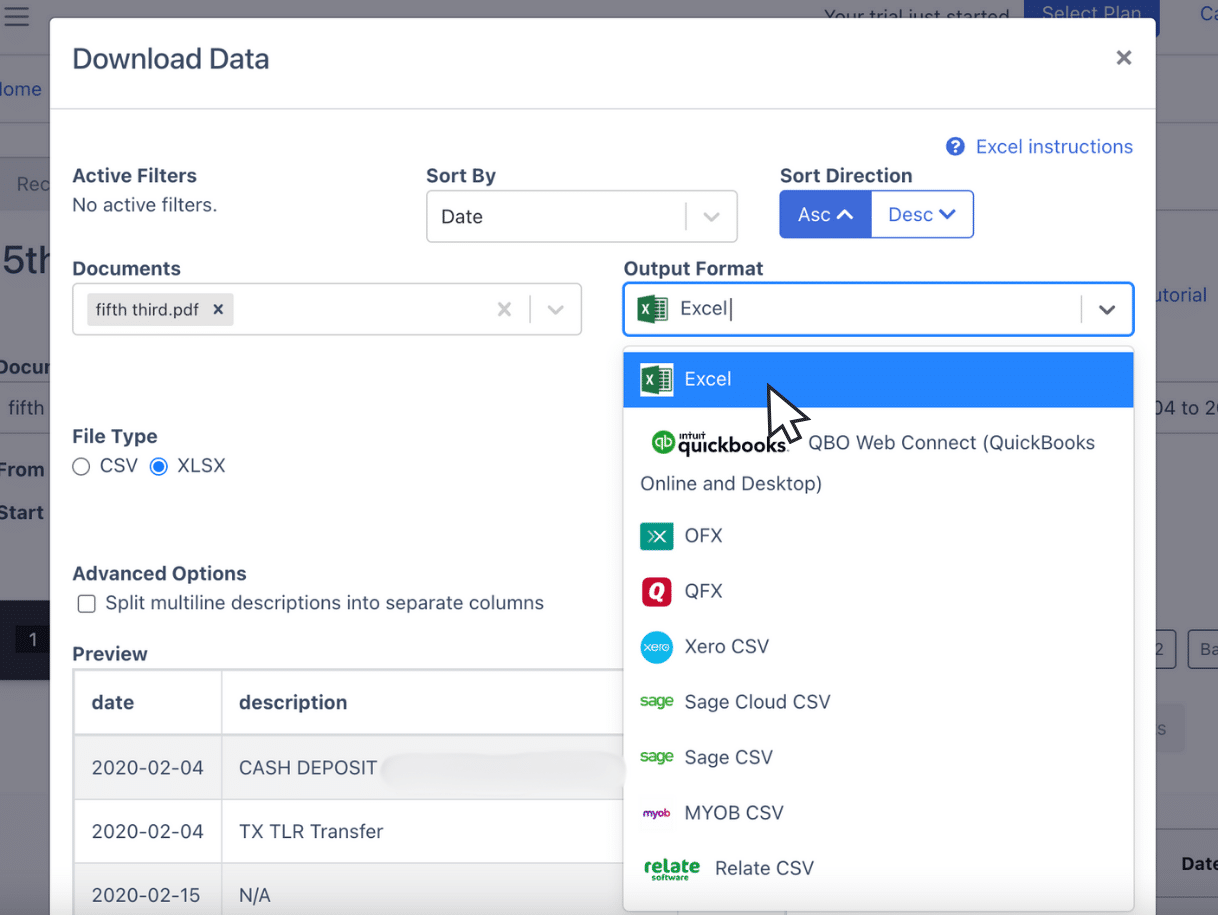Choose Sage CSV output format

tap(878, 757)
